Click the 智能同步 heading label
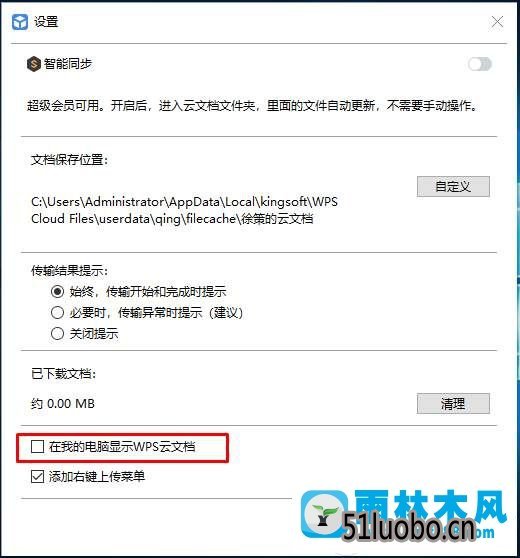520x558 pixels. click(x=68, y=64)
